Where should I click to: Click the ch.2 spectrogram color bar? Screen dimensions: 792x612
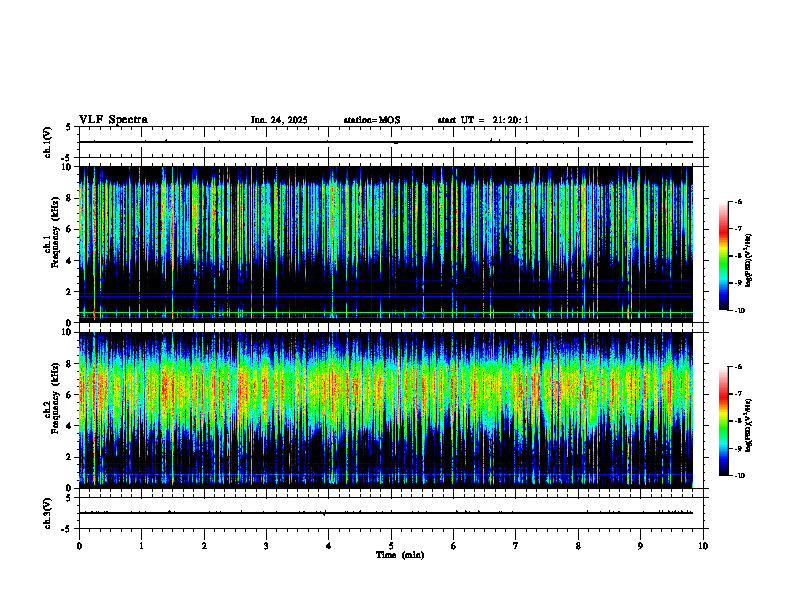[724, 421]
